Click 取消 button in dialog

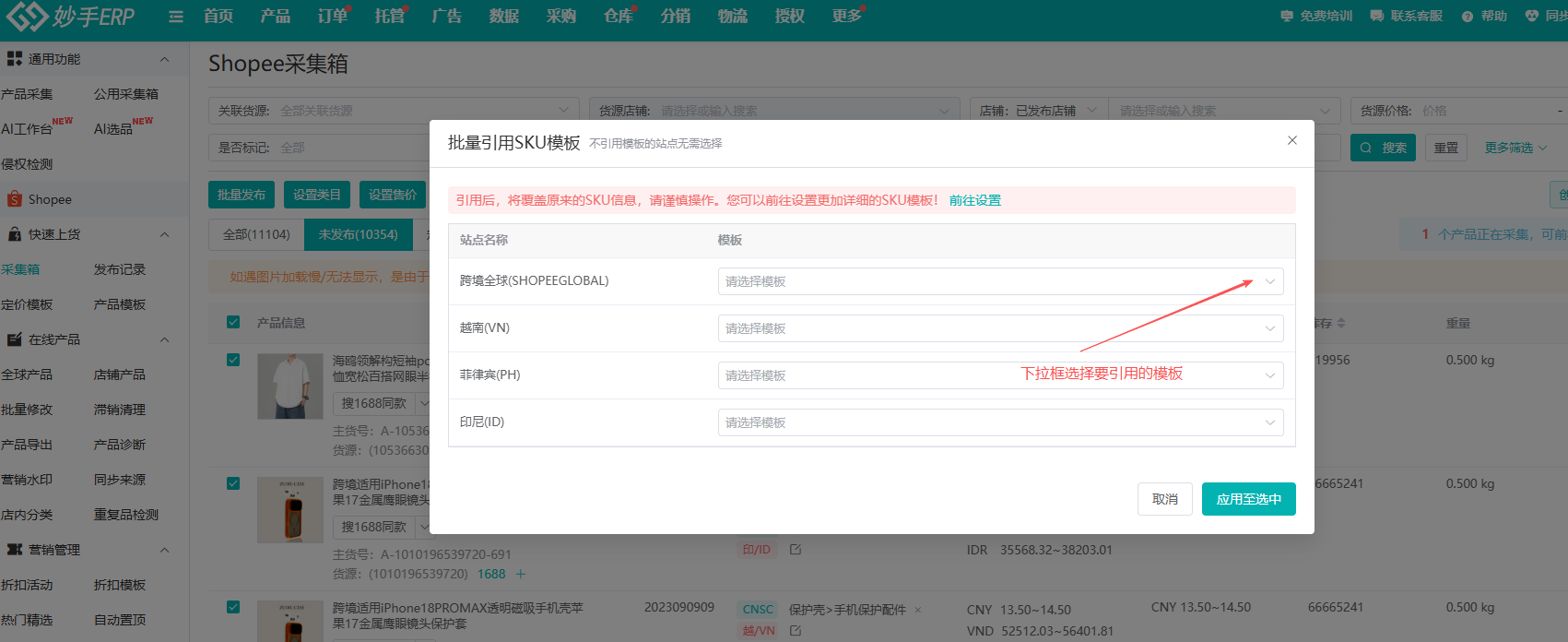click(1165, 499)
